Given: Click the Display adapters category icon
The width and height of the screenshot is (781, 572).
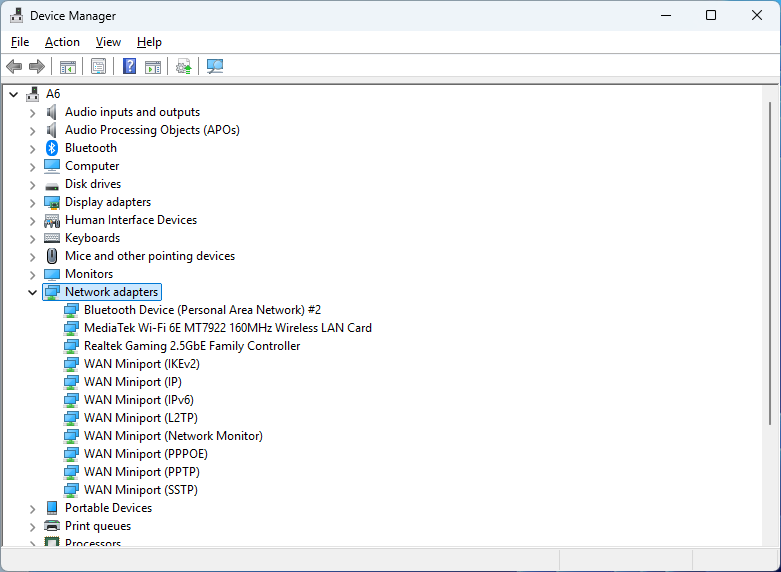Looking at the screenshot, I should tap(52, 202).
